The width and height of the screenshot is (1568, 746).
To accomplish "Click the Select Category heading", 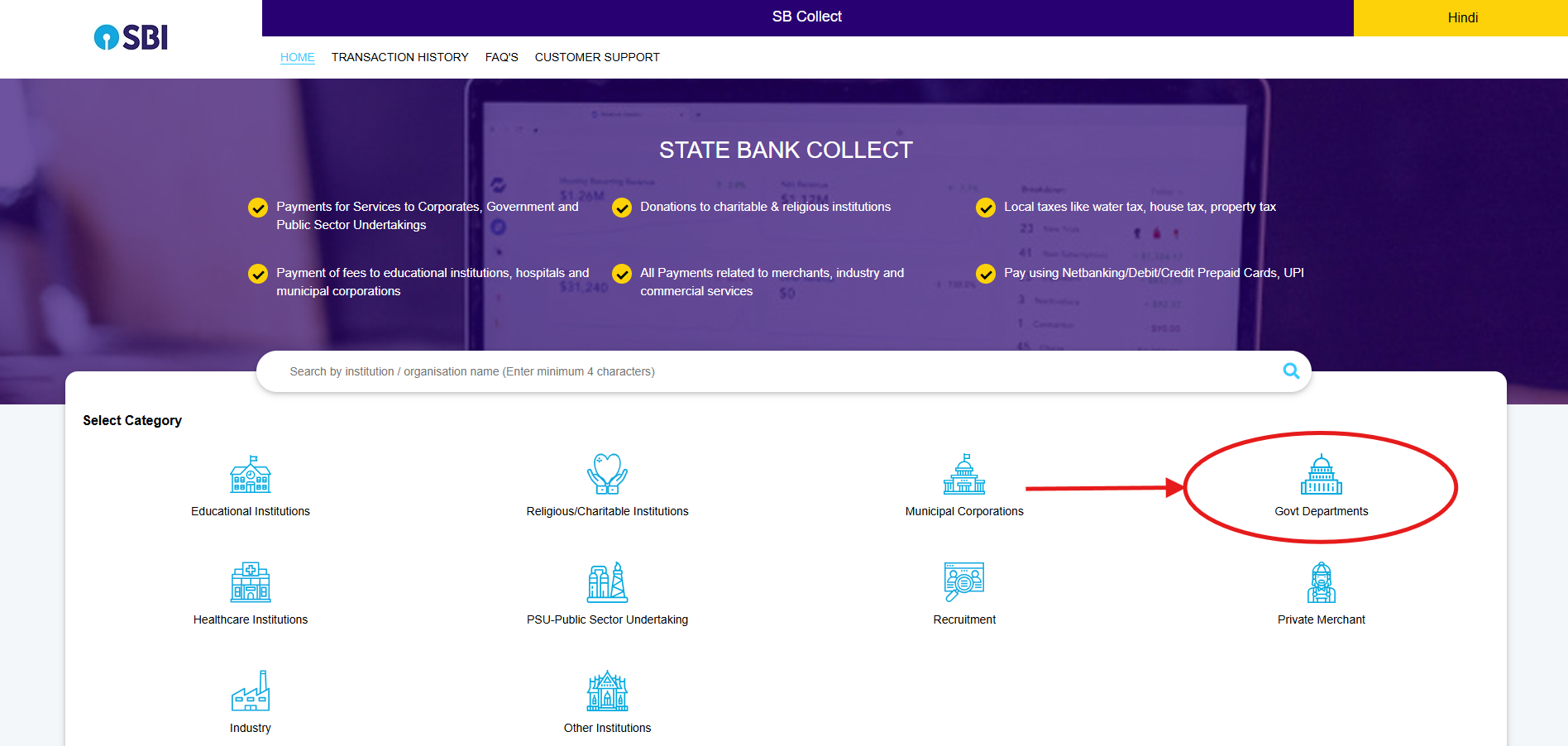I will click(132, 420).
